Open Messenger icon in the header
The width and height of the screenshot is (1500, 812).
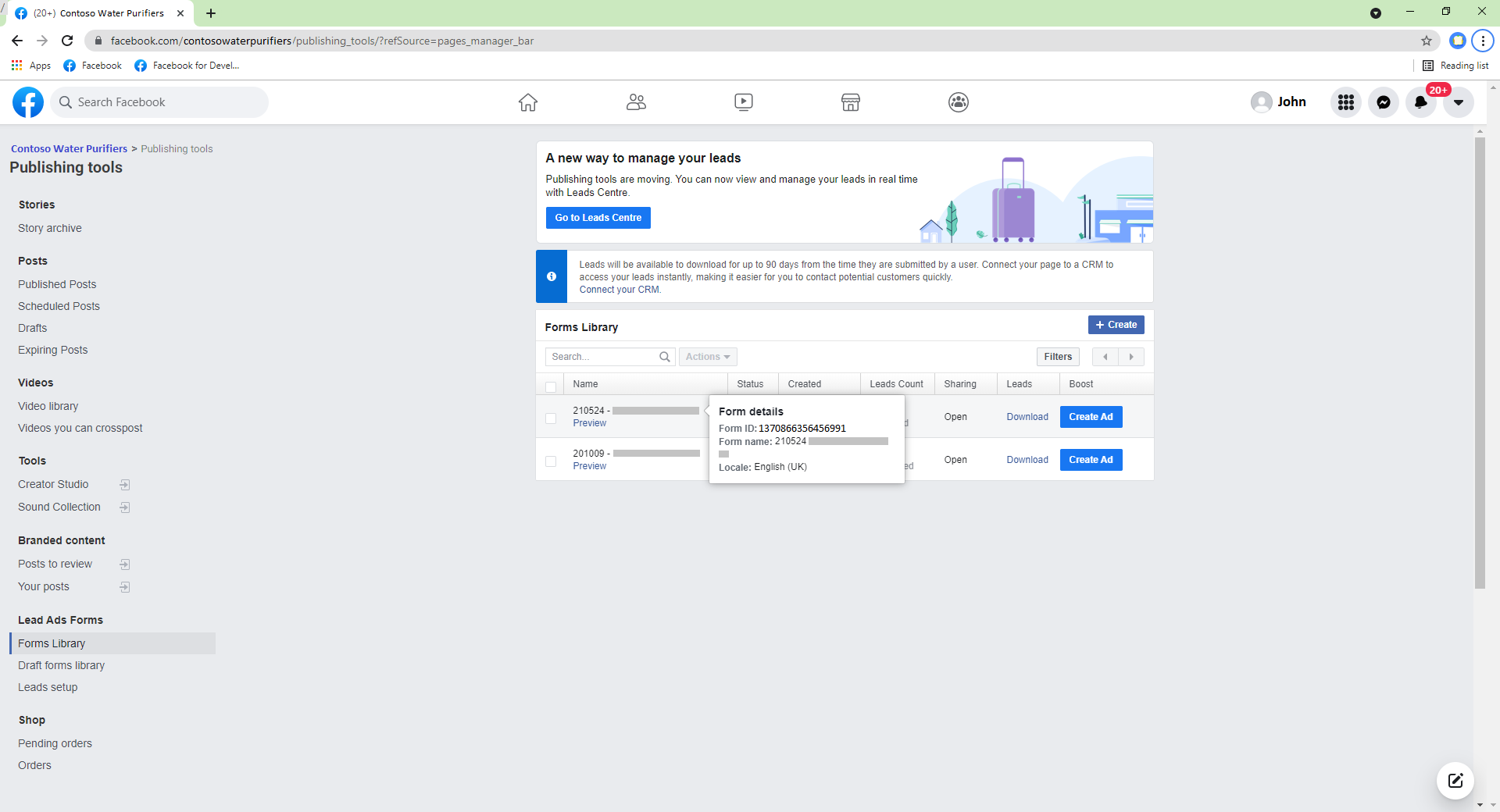[x=1383, y=102]
